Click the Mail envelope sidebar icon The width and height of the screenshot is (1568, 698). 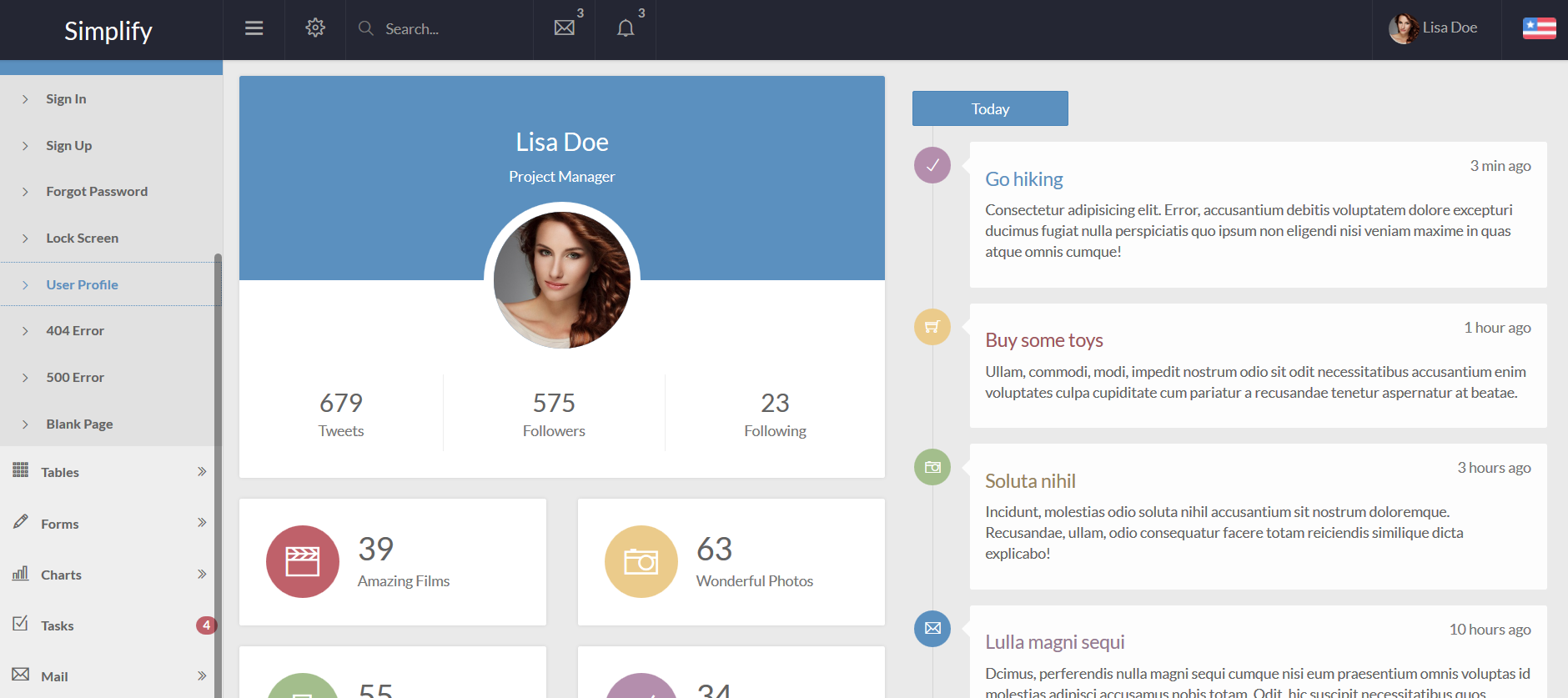click(x=21, y=674)
